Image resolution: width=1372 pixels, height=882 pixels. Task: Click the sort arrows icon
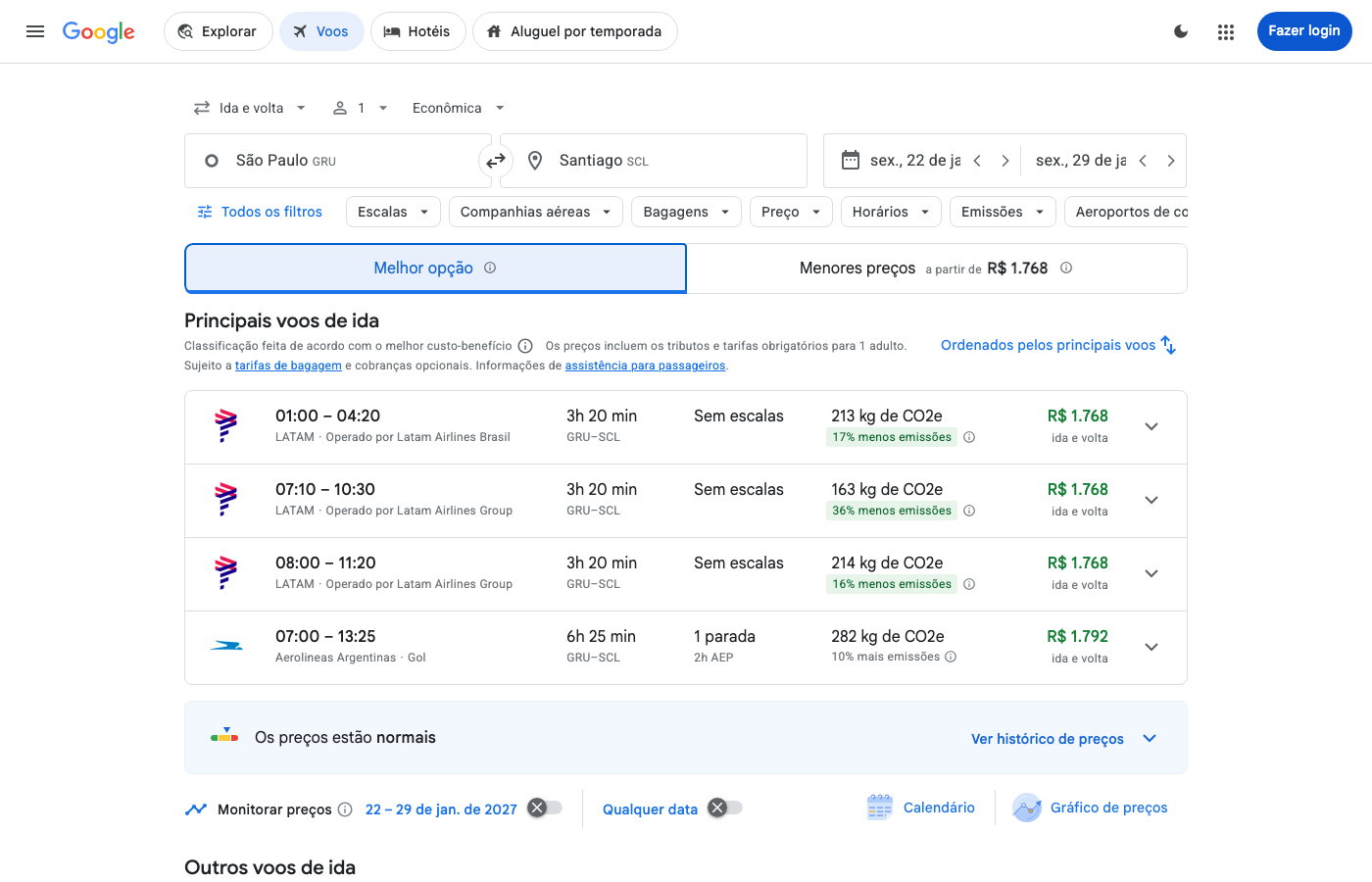[1168, 345]
